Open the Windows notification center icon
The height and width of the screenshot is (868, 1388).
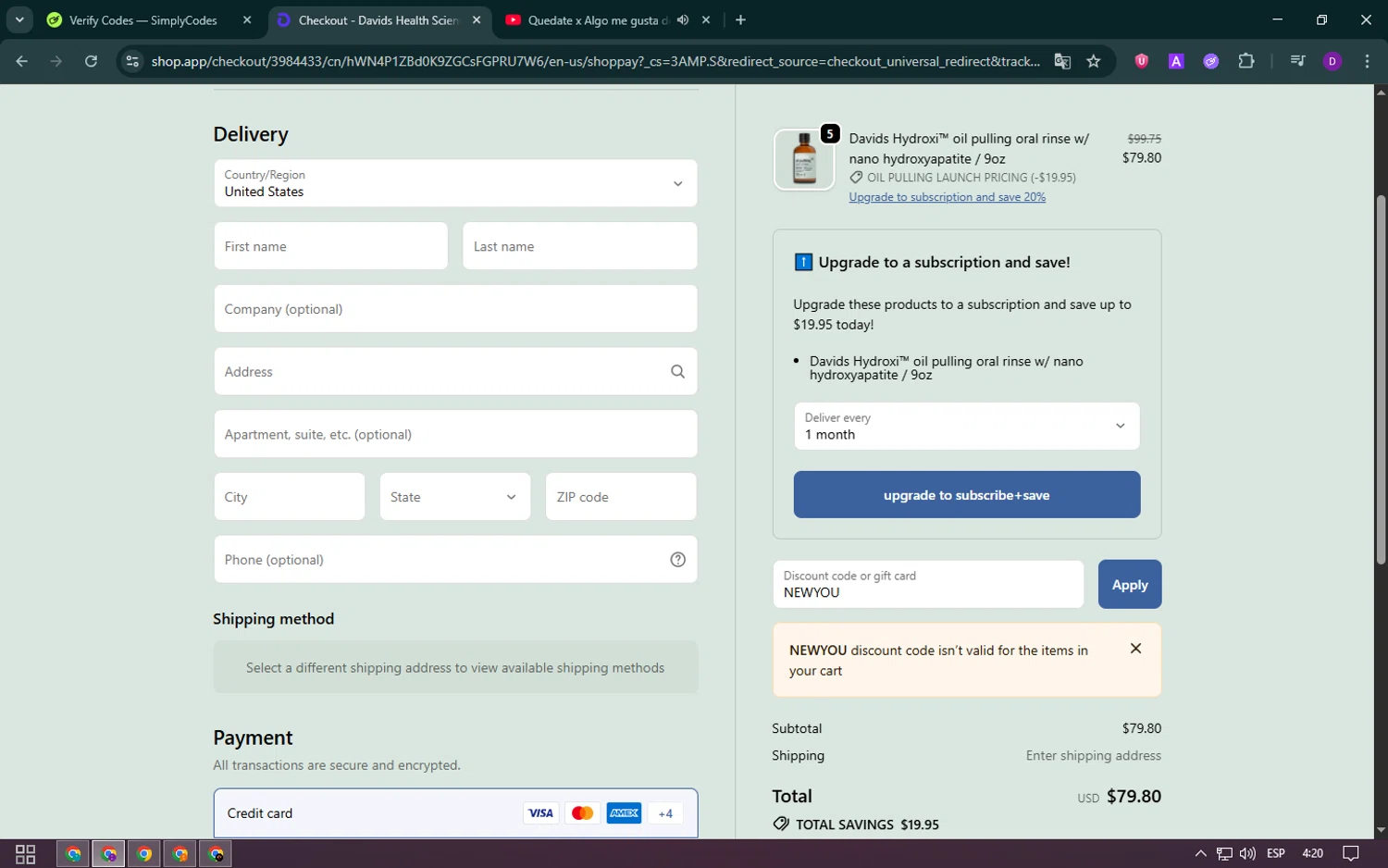tap(1351, 853)
